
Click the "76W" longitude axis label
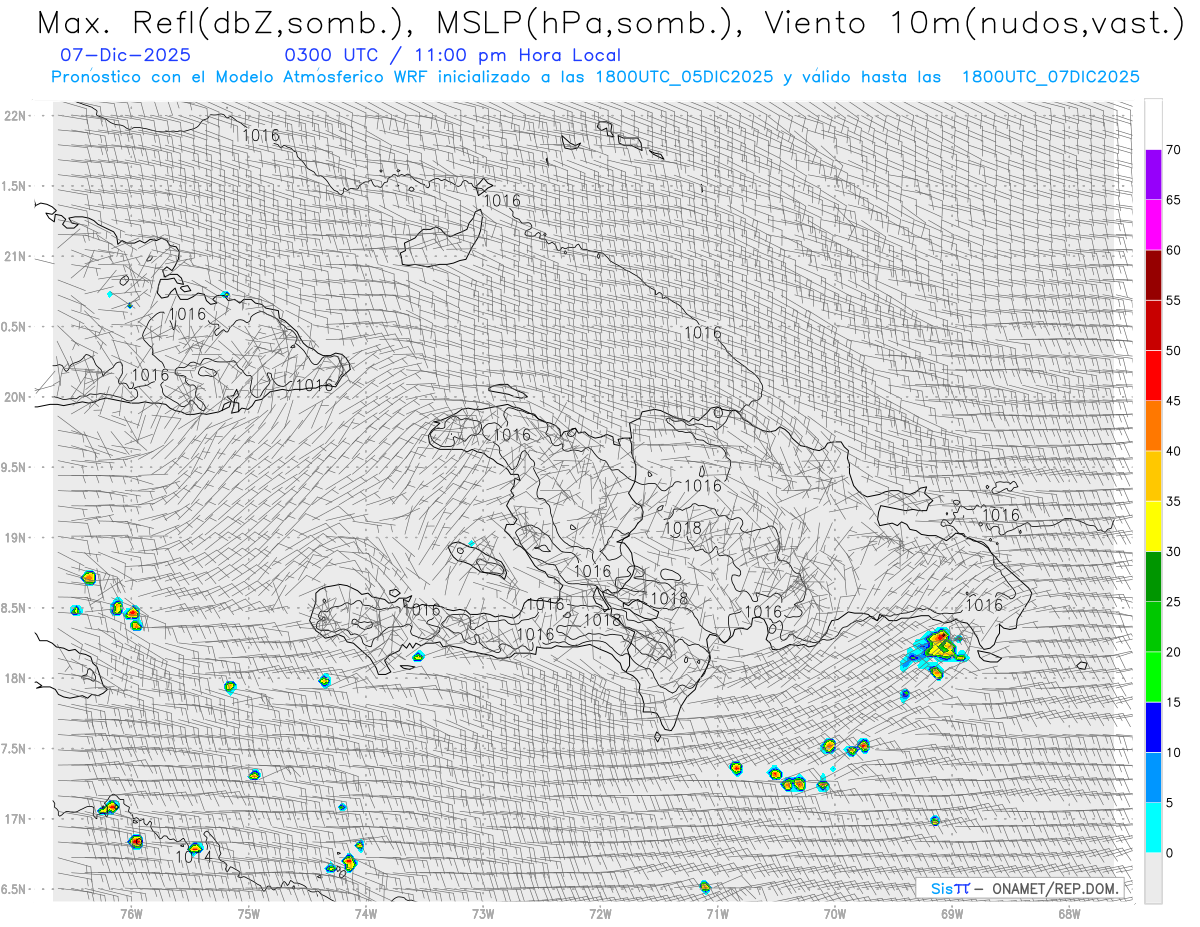coord(132,913)
